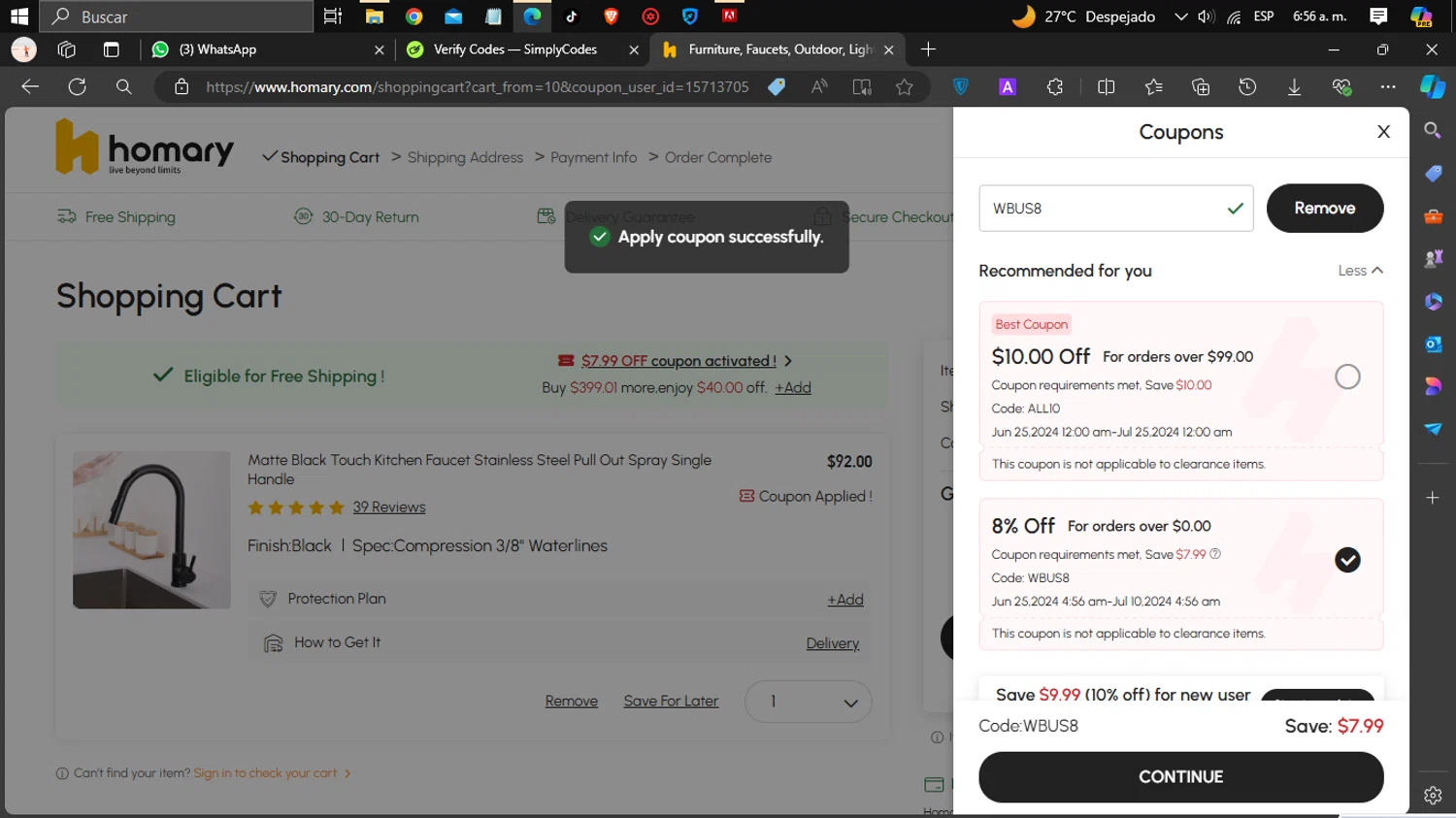This screenshot has height=818, width=1456.
Task: Deselect the 8% Off WBUS8 coupon
Action: (x=1347, y=560)
